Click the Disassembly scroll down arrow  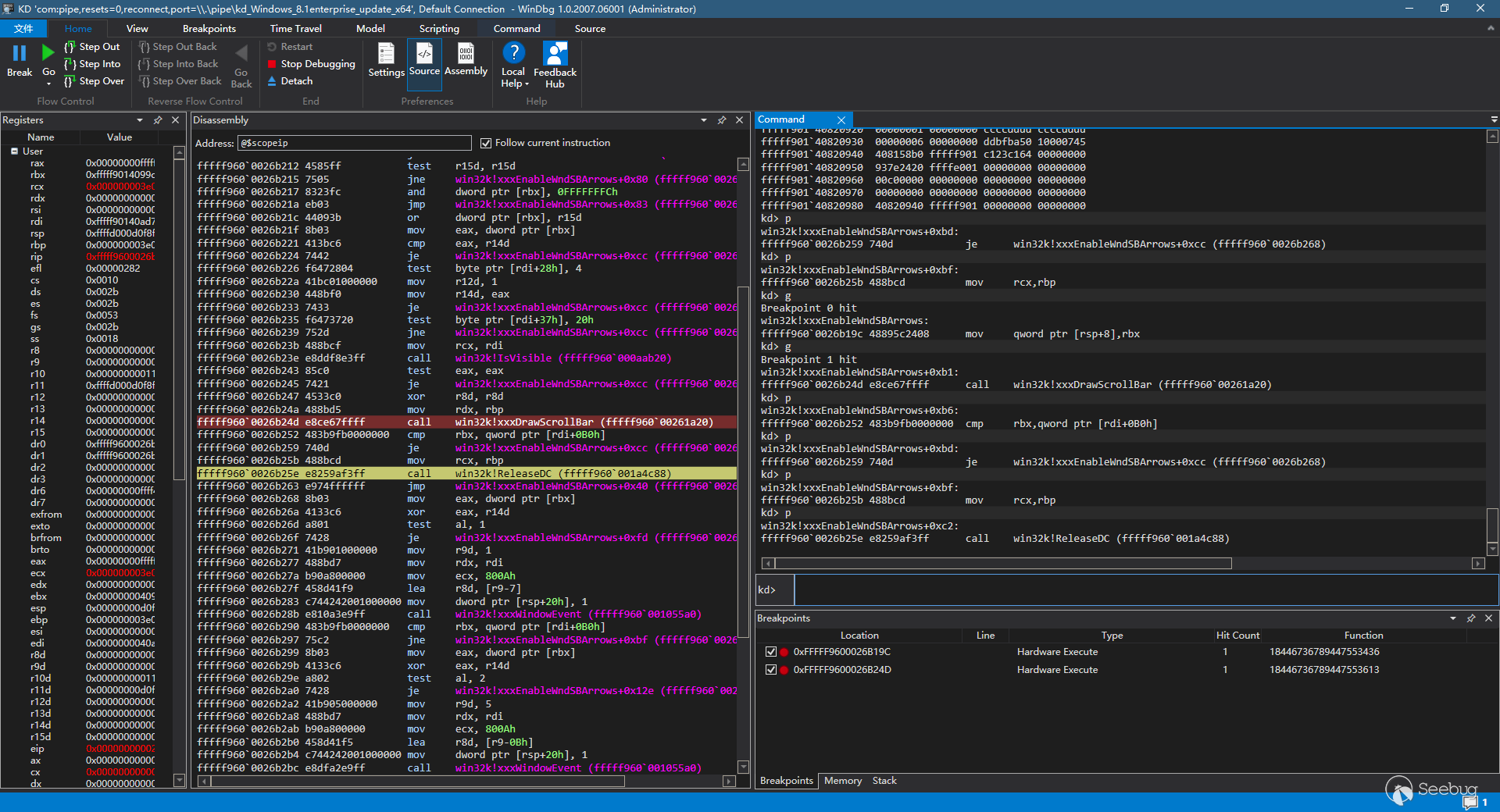(x=743, y=767)
